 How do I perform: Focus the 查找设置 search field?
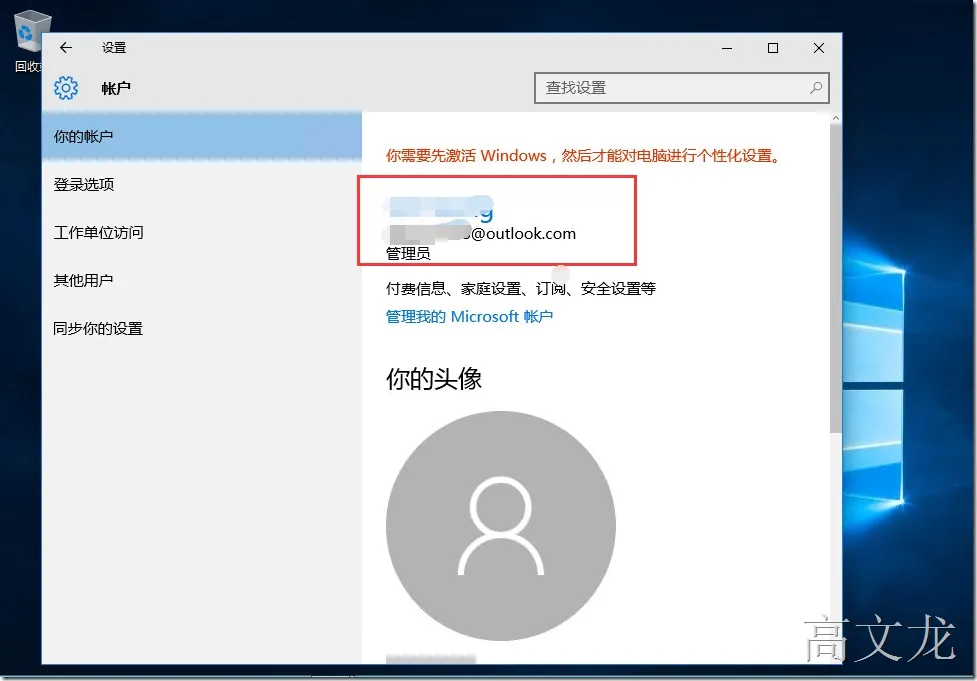tap(682, 88)
